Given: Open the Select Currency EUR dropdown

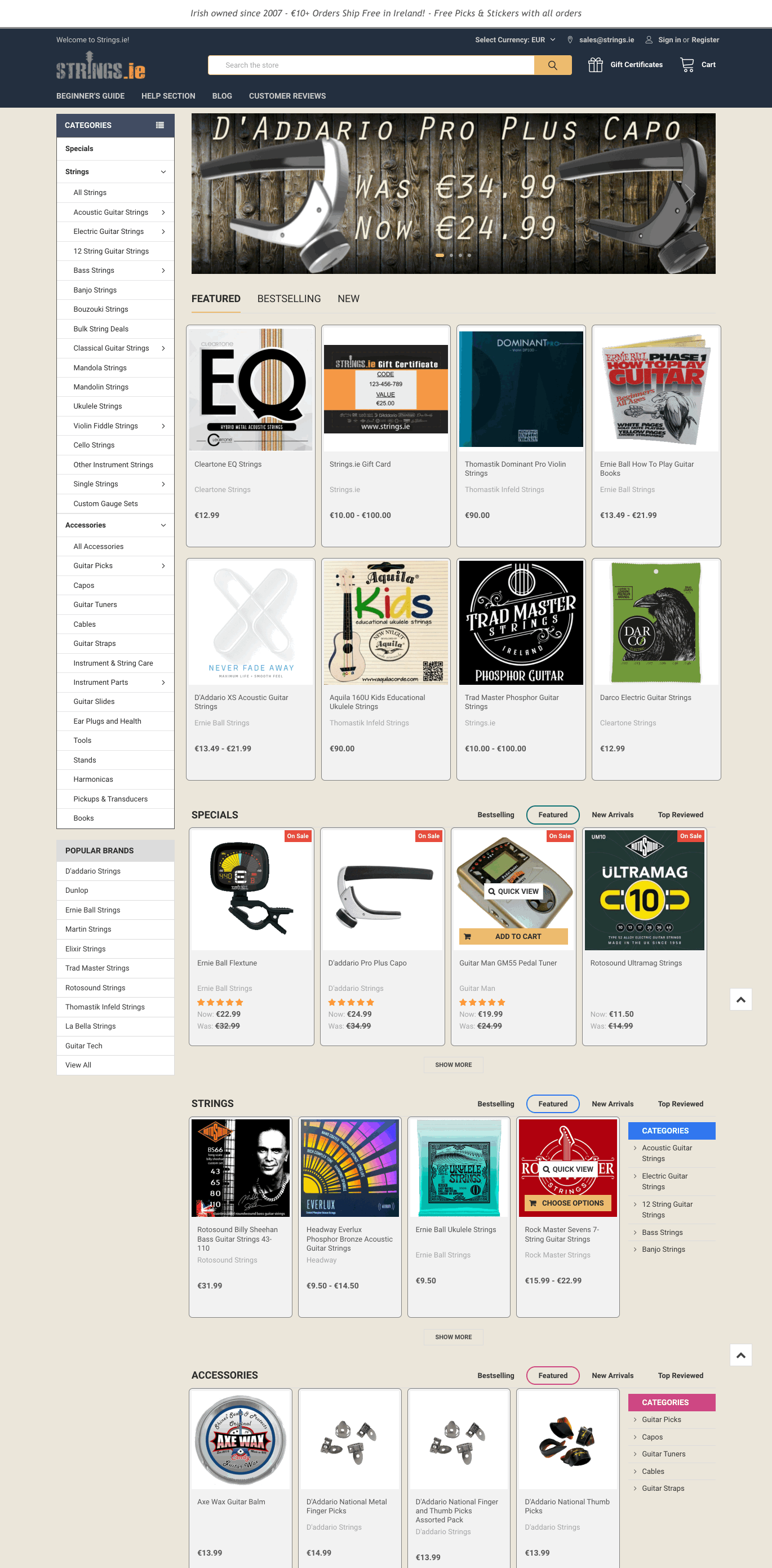Looking at the screenshot, I should 515,40.
